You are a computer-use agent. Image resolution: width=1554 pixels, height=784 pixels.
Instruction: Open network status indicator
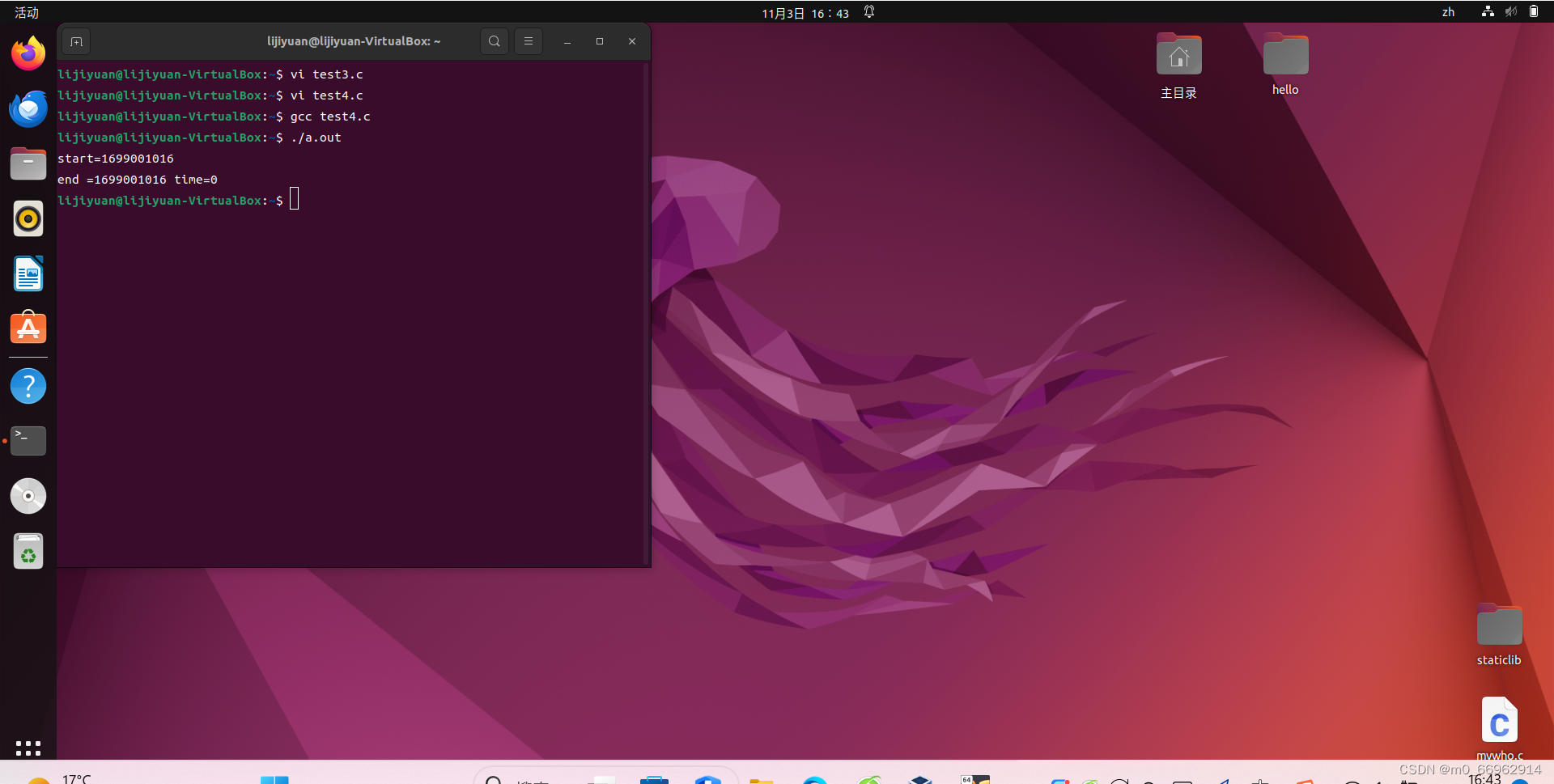[1488, 11]
